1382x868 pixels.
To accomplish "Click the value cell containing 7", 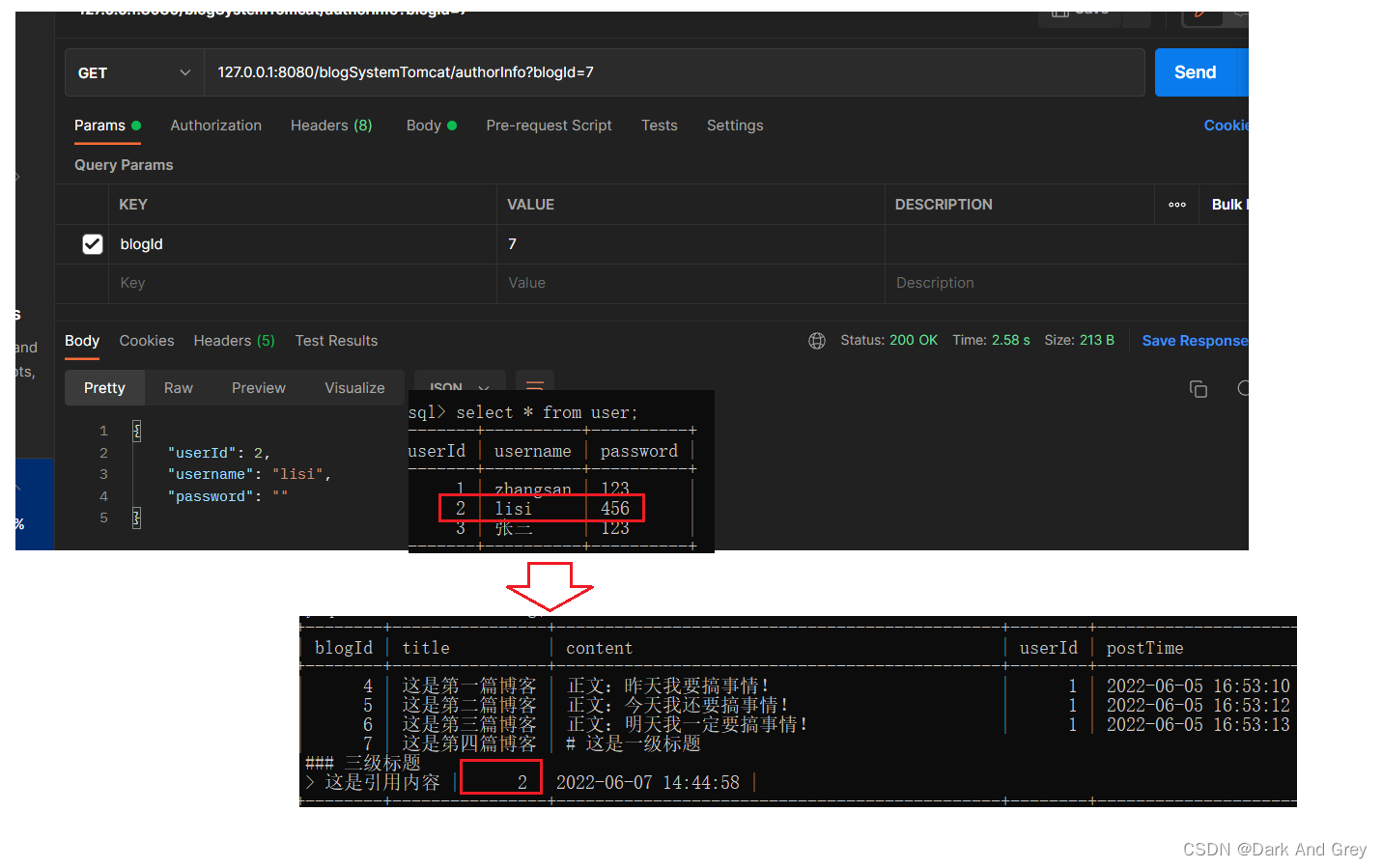I will 691,244.
